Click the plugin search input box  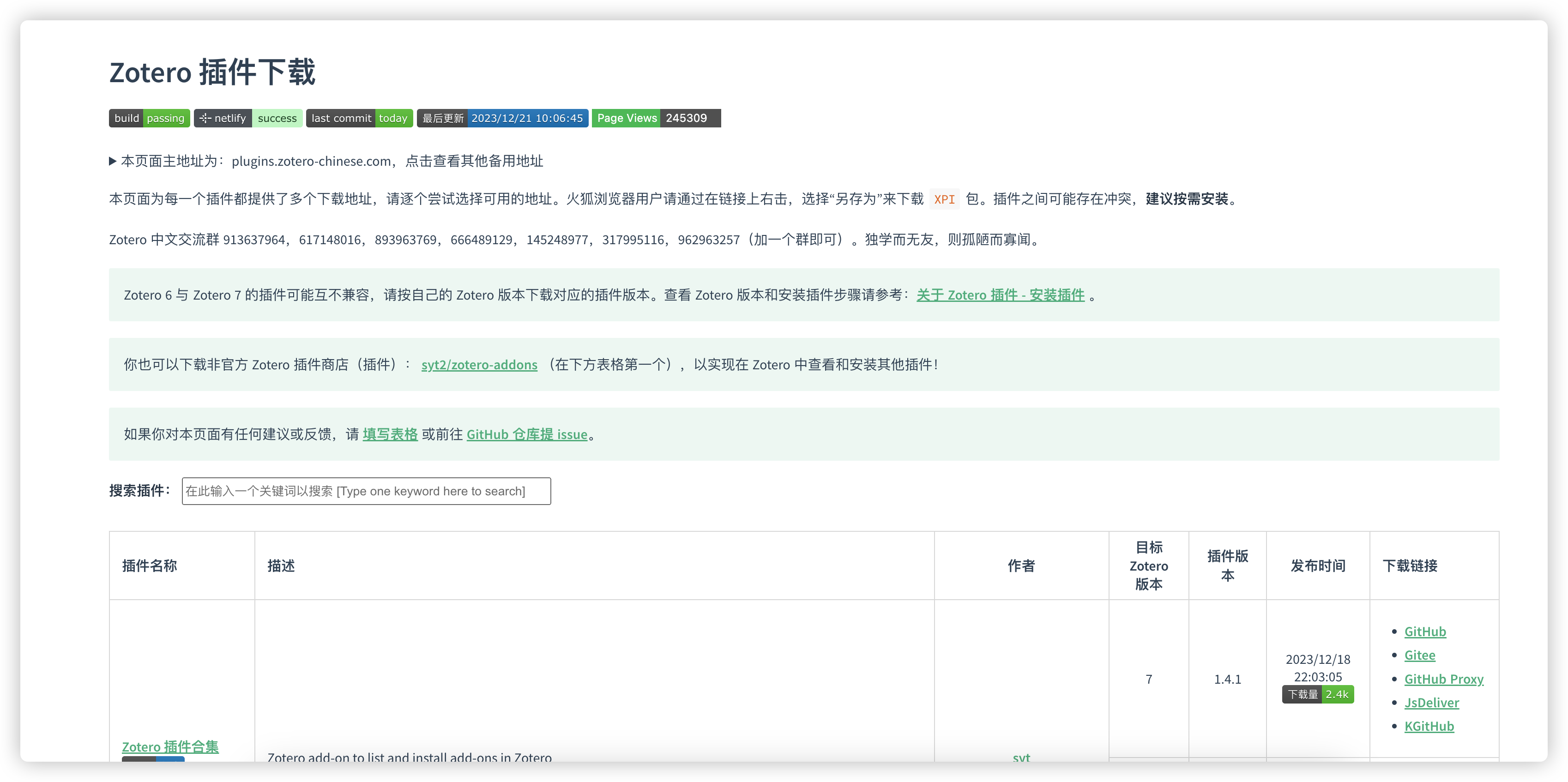tap(366, 491)
